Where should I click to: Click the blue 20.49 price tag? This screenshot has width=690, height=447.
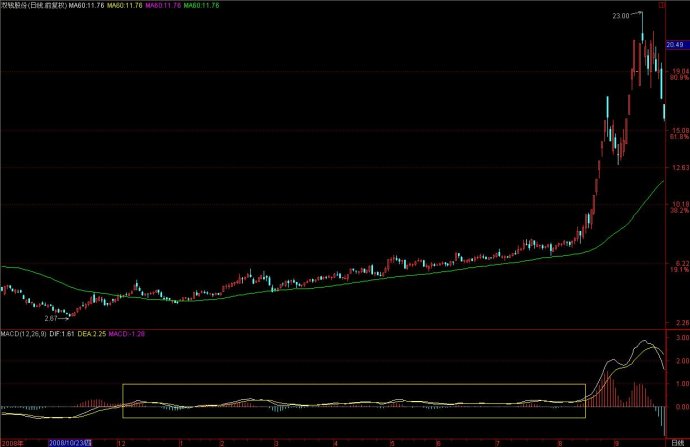679,46
